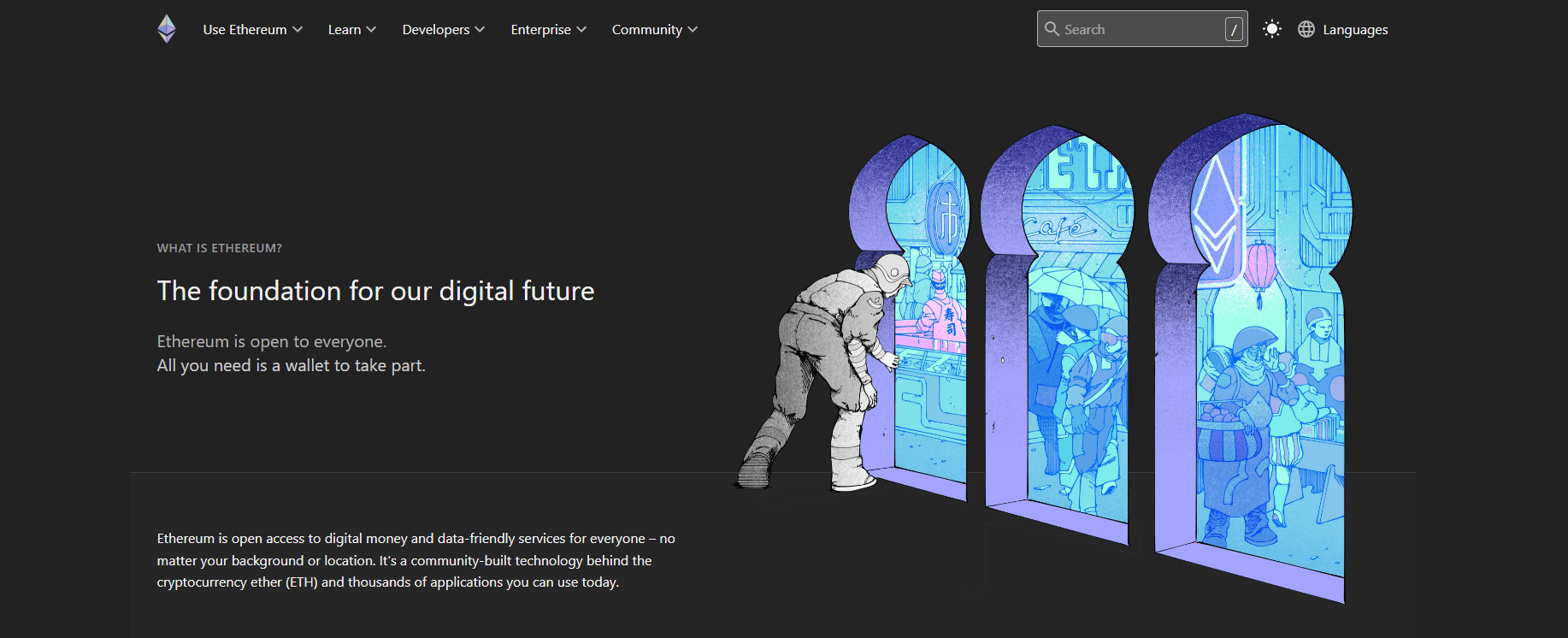1568x638 pixels.
Task: Click the heading 'The foundation for our digital future'
Action: [x=375, y=291]
